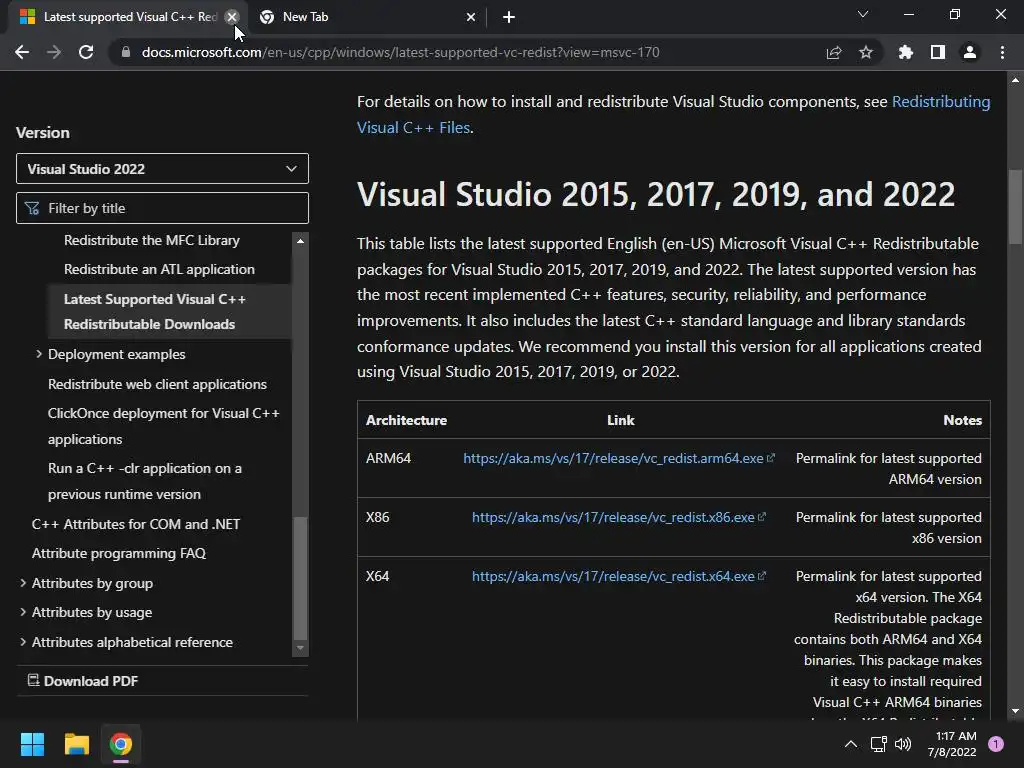Open the clock showing 1:17 AM
The width and height of the screenshot is (1024, 768).
click(952, 744)
